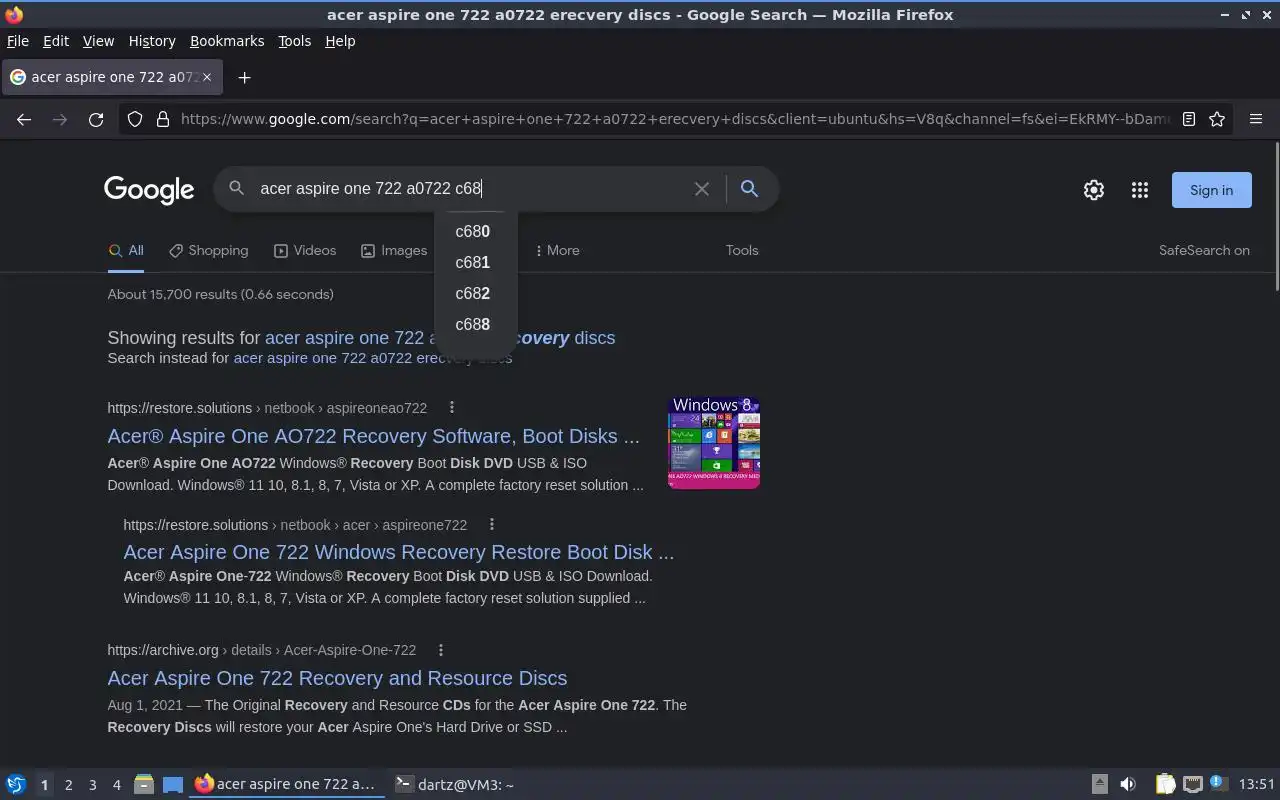Open the tracking protection shield icon

[x=135, y=119]
